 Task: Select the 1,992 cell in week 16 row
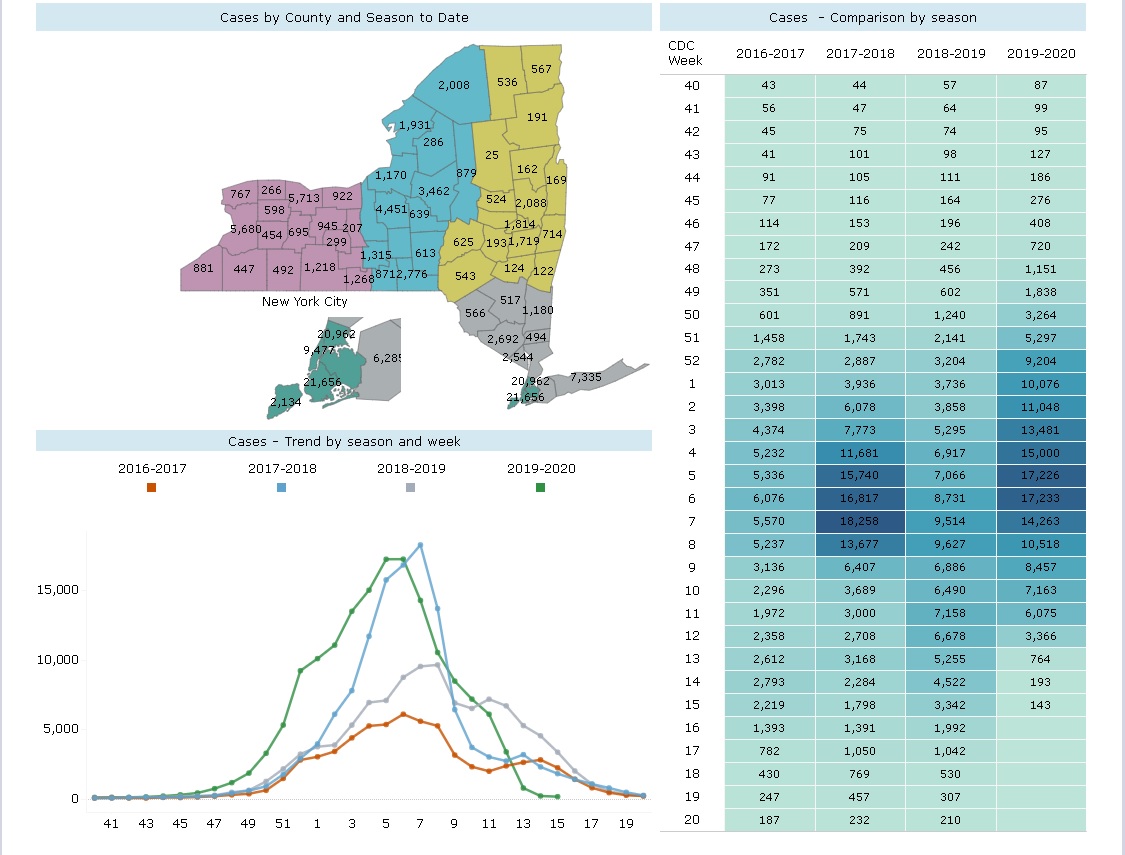[x=951, y=728]
